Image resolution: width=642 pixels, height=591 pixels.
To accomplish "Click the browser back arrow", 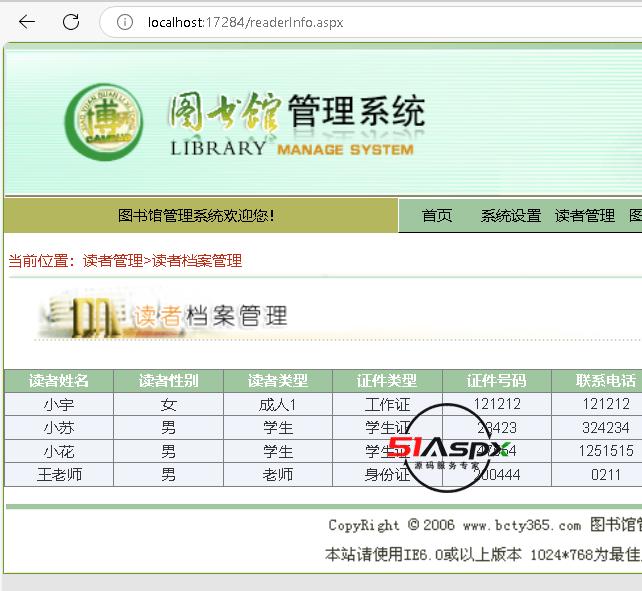I will (x=27, y=22).
